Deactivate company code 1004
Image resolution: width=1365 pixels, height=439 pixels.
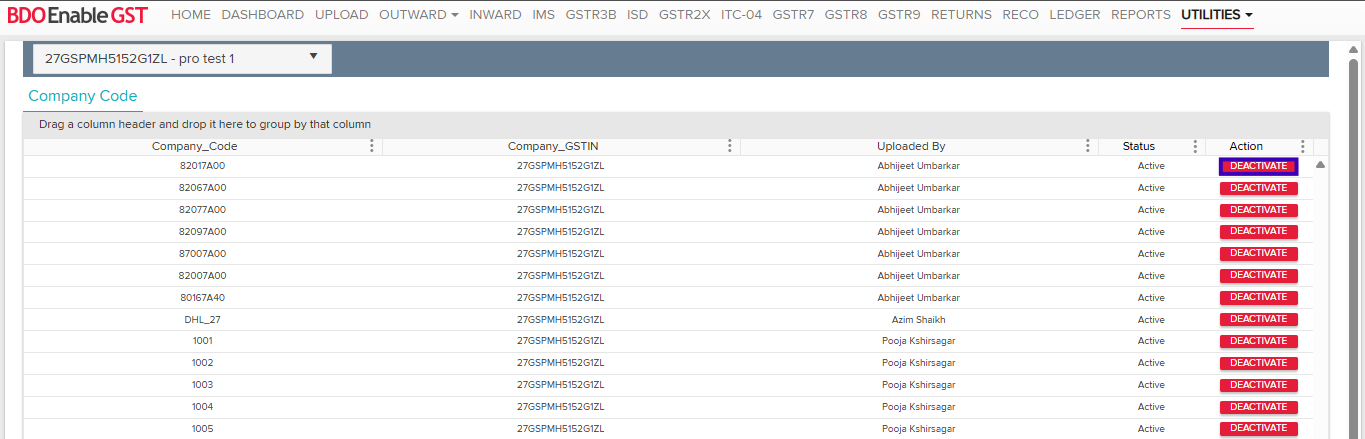click(x=1258, y=408)
